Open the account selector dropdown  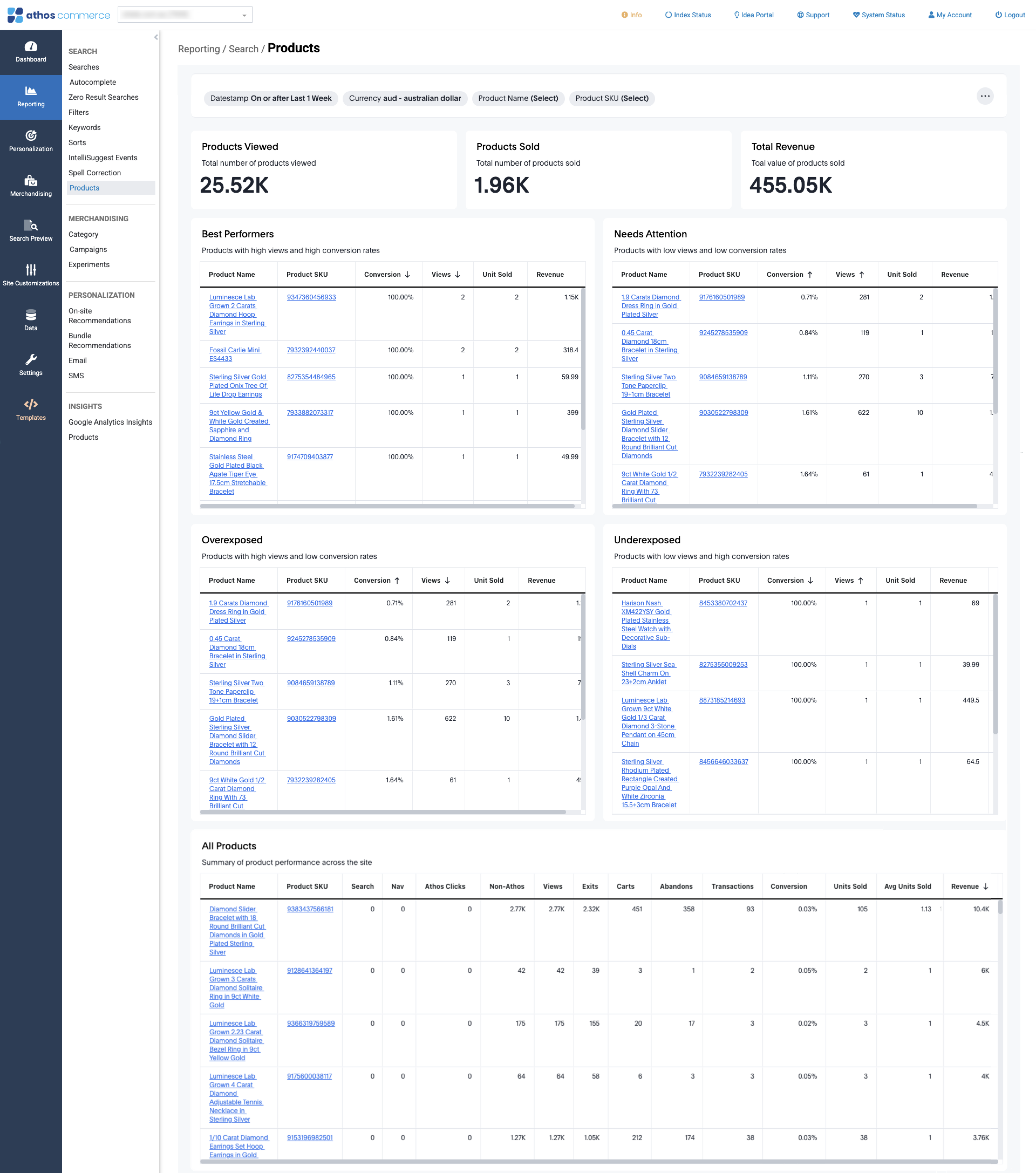(x=185, y=15)
